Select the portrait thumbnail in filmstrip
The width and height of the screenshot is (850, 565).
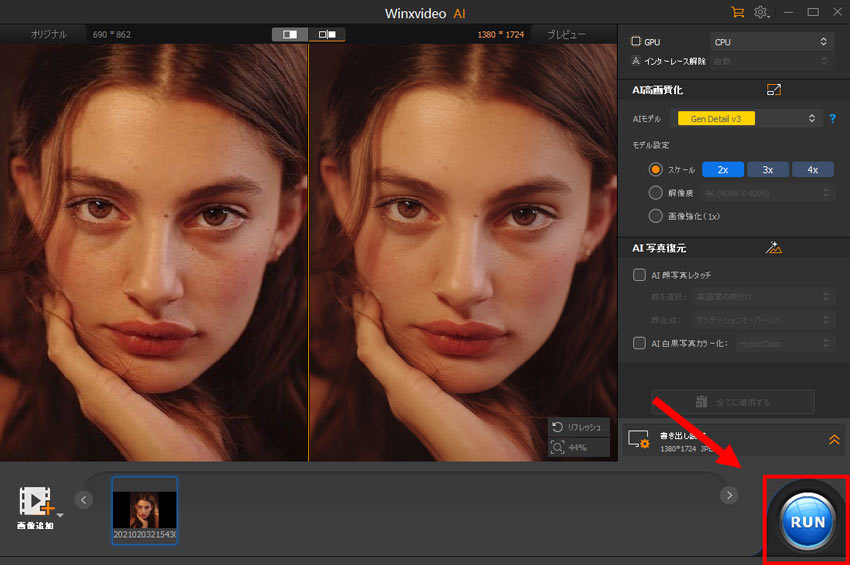pyautogui.click(x=145, y=510)
